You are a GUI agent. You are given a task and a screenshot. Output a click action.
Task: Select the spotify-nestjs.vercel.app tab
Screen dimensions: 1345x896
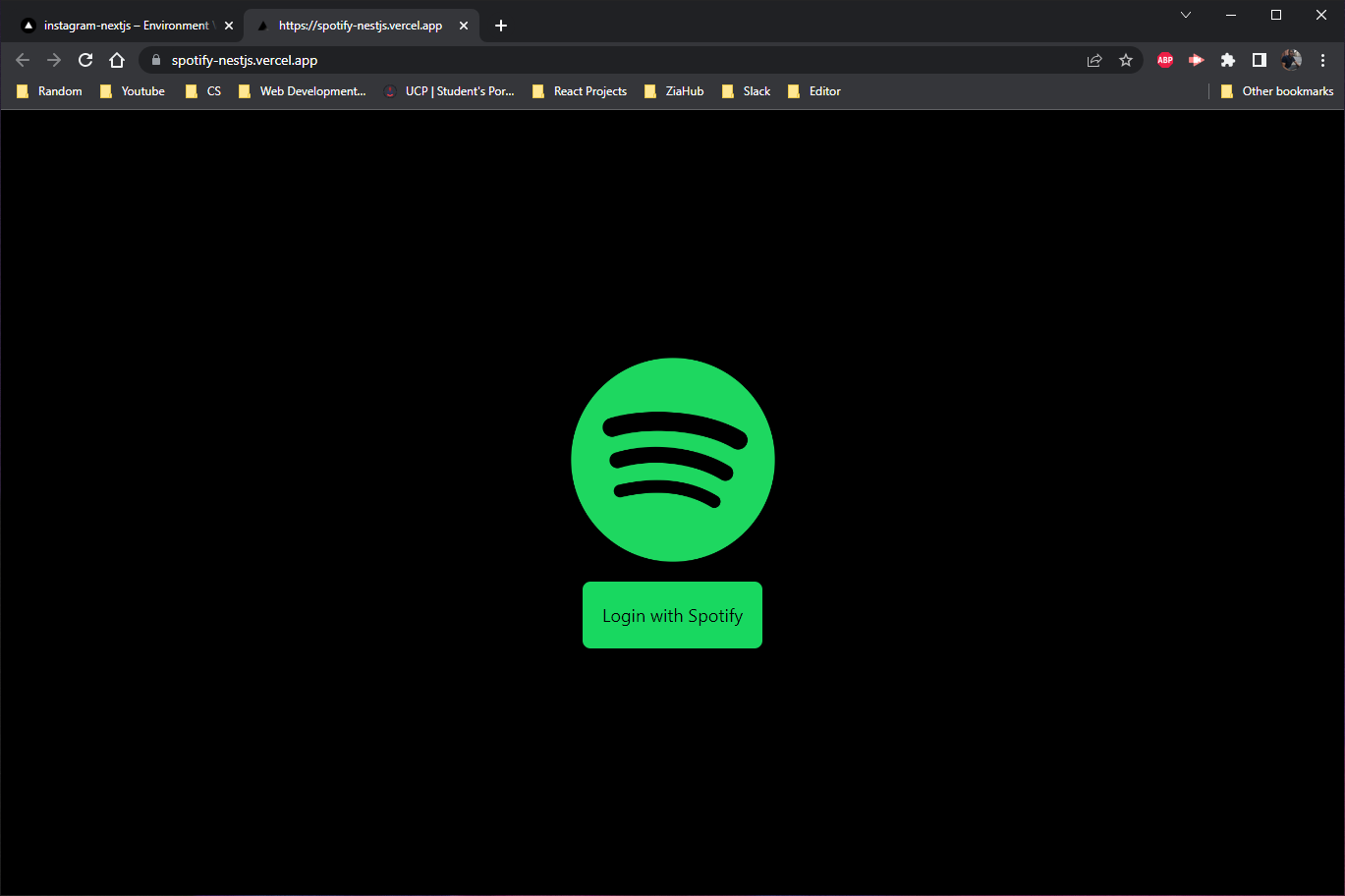click(360, 26)
